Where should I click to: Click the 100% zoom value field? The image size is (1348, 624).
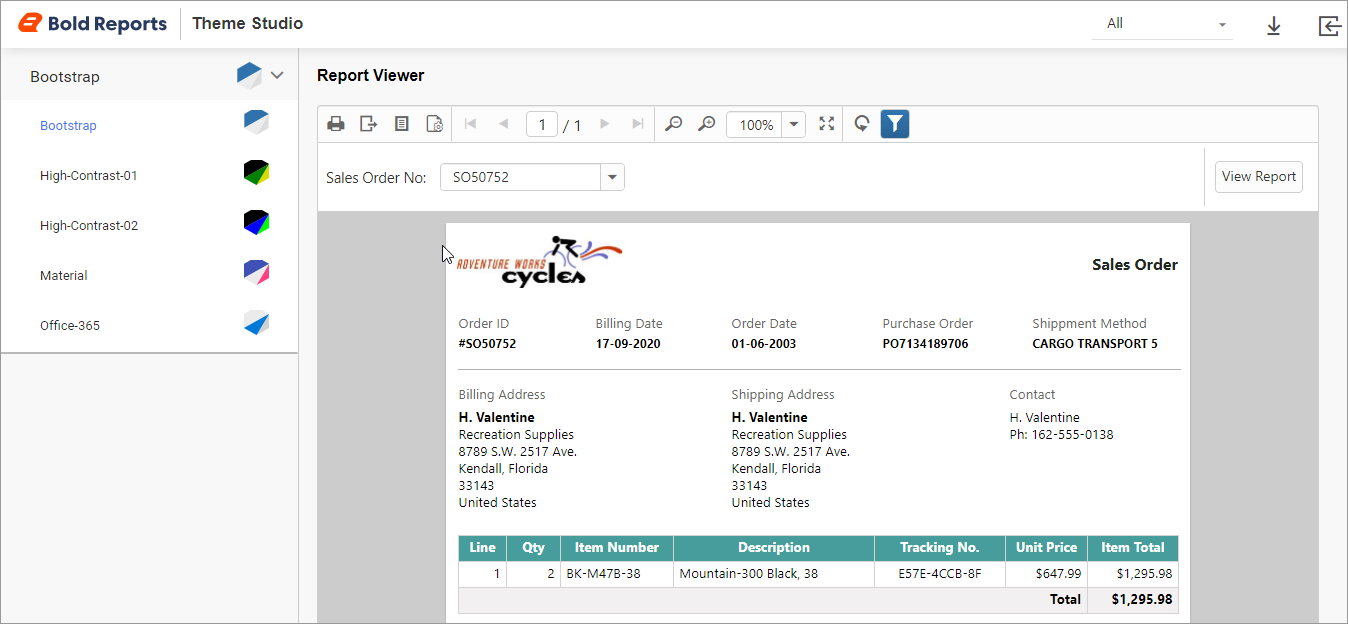pos(755,125)
